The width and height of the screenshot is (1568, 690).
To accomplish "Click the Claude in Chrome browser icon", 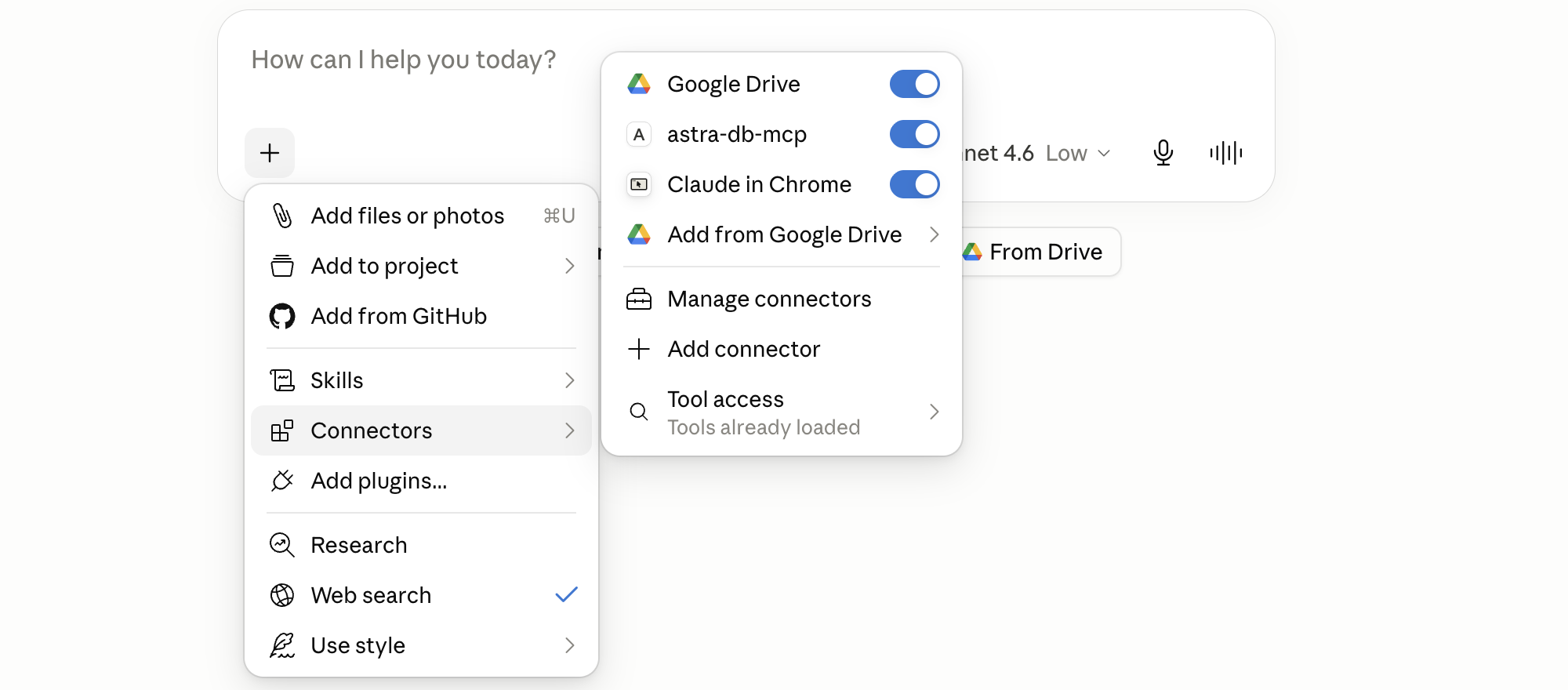I will [x=639, y=184].
